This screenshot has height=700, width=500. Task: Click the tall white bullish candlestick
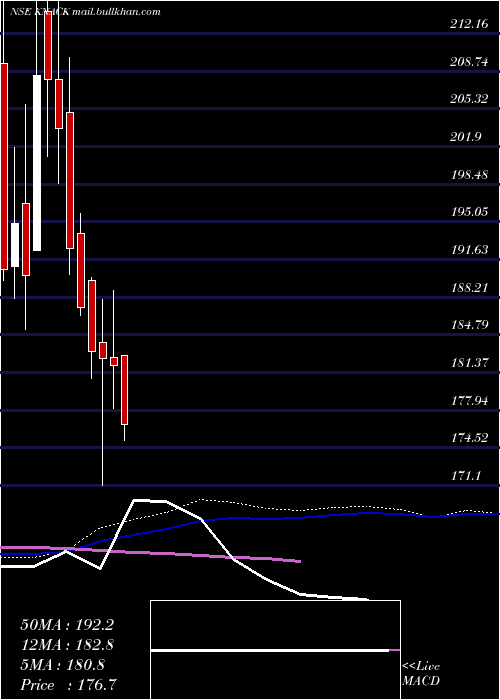37,163
